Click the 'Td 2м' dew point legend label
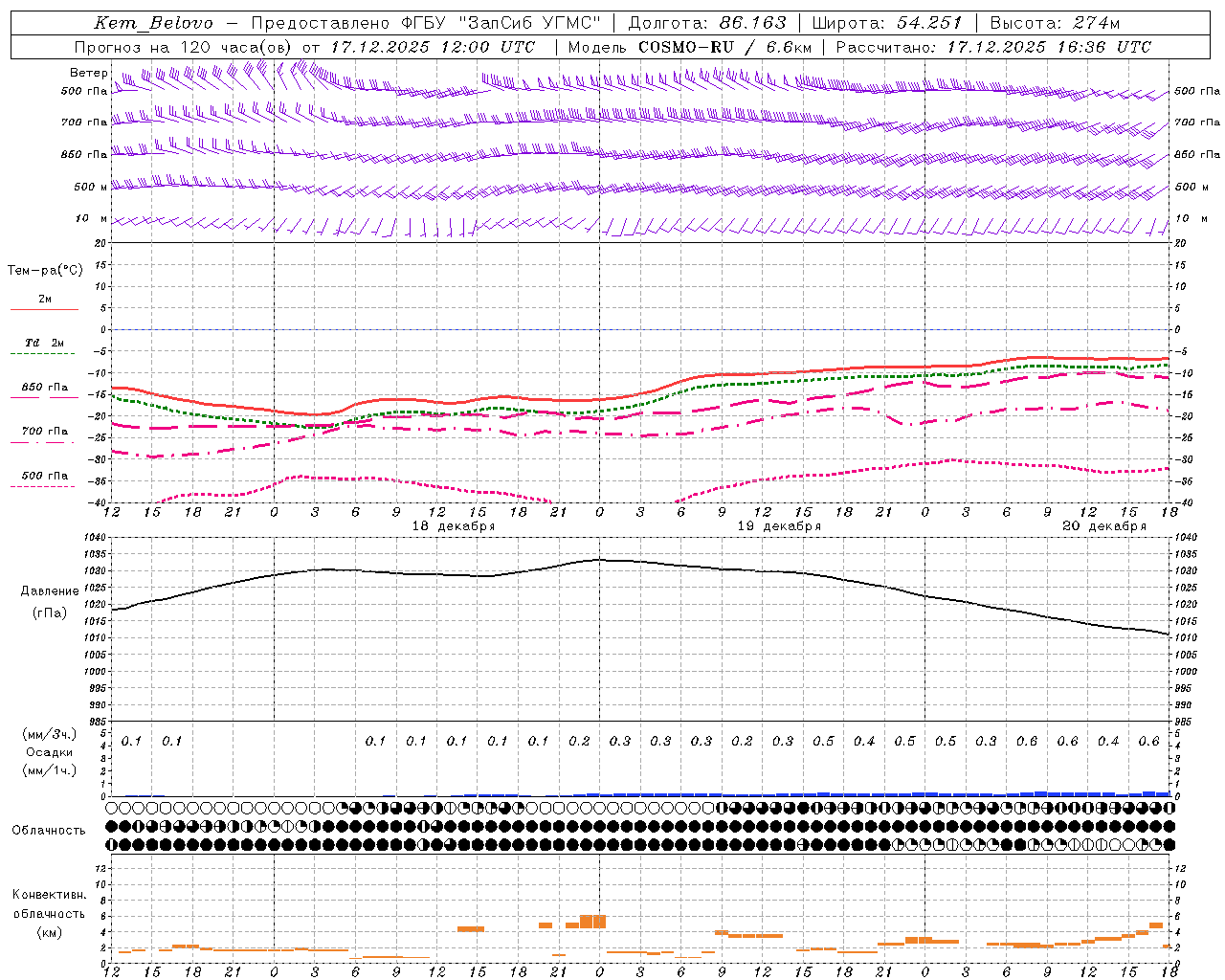This screenshot has width=1225, height=980. tap(45, 343)
